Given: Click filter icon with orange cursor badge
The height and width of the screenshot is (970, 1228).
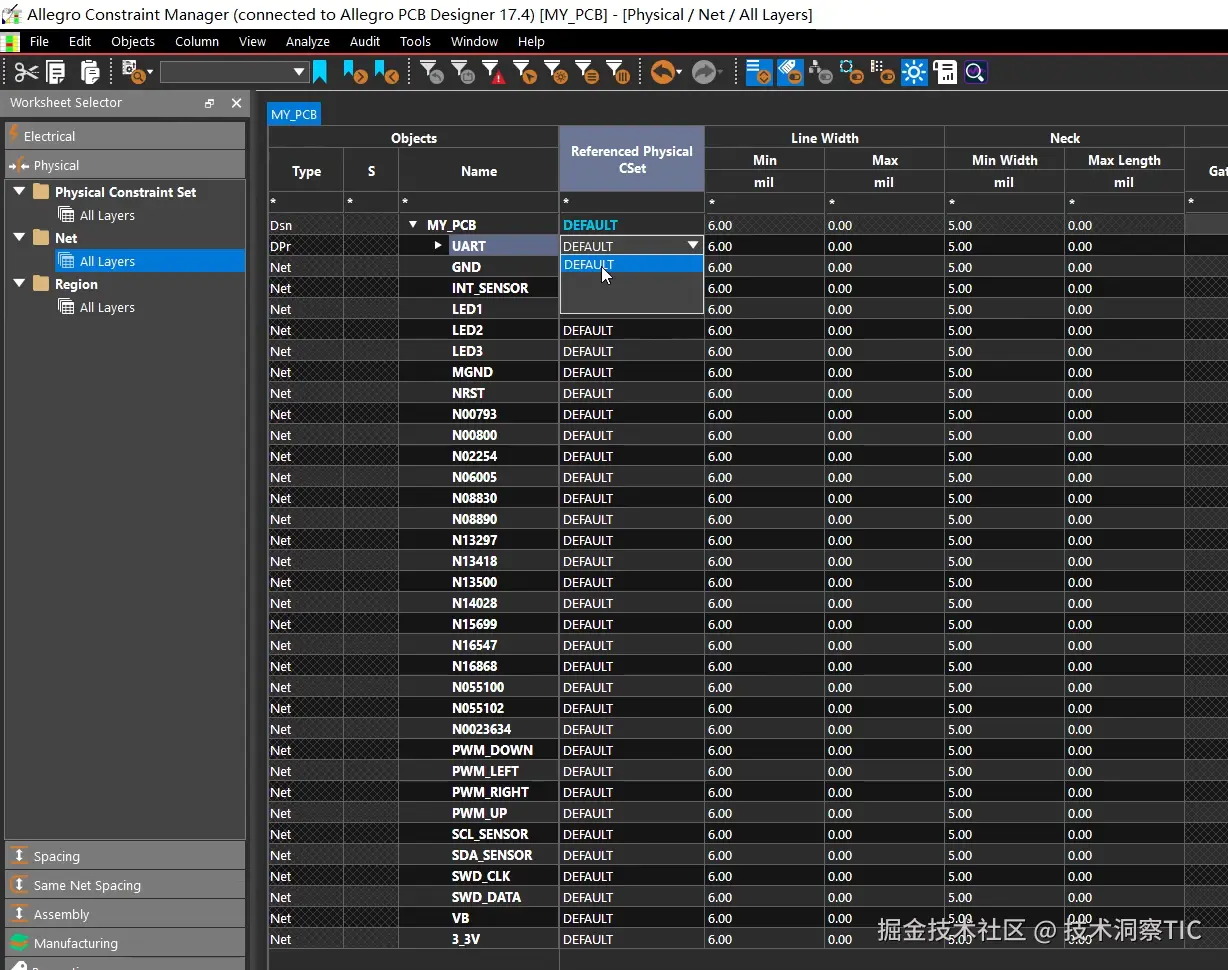Looking at the screenshot, I should (525, 72).
